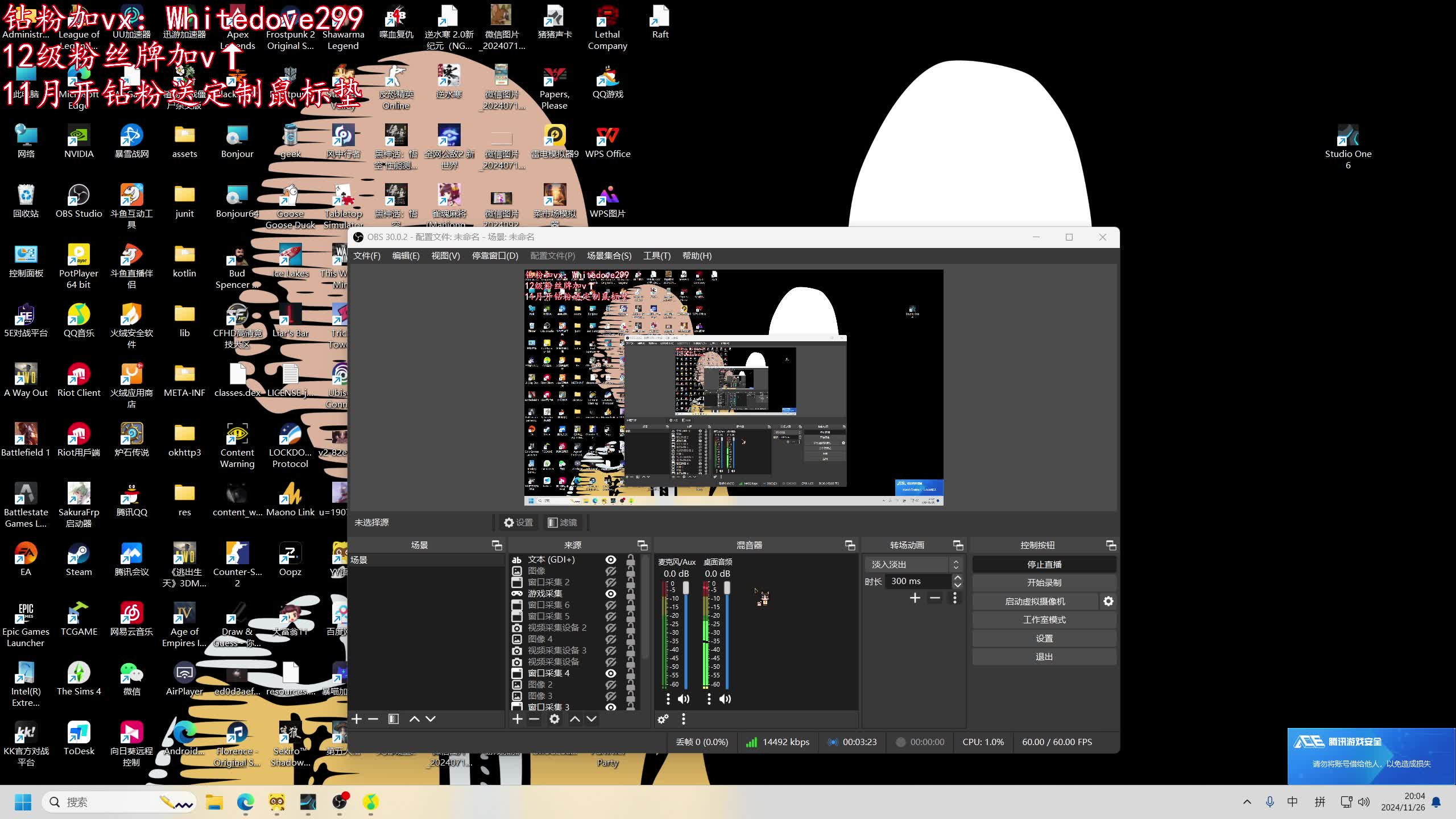Open 桌面音频 channel three-dot menu

click(709, 698)
